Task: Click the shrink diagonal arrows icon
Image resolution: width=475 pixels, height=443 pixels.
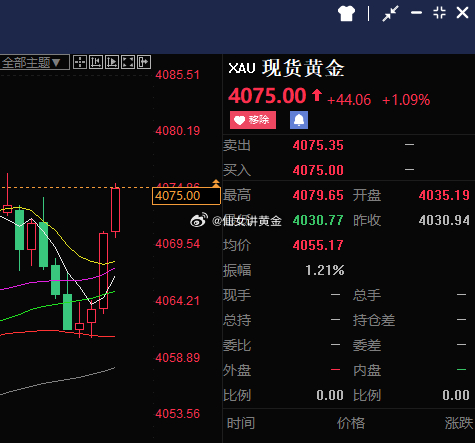Action: (390, 14)
